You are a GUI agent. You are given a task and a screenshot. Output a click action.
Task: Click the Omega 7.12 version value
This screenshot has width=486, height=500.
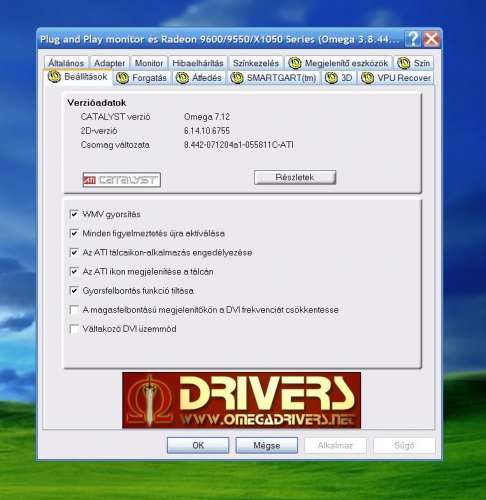click(x=207, y=117)
